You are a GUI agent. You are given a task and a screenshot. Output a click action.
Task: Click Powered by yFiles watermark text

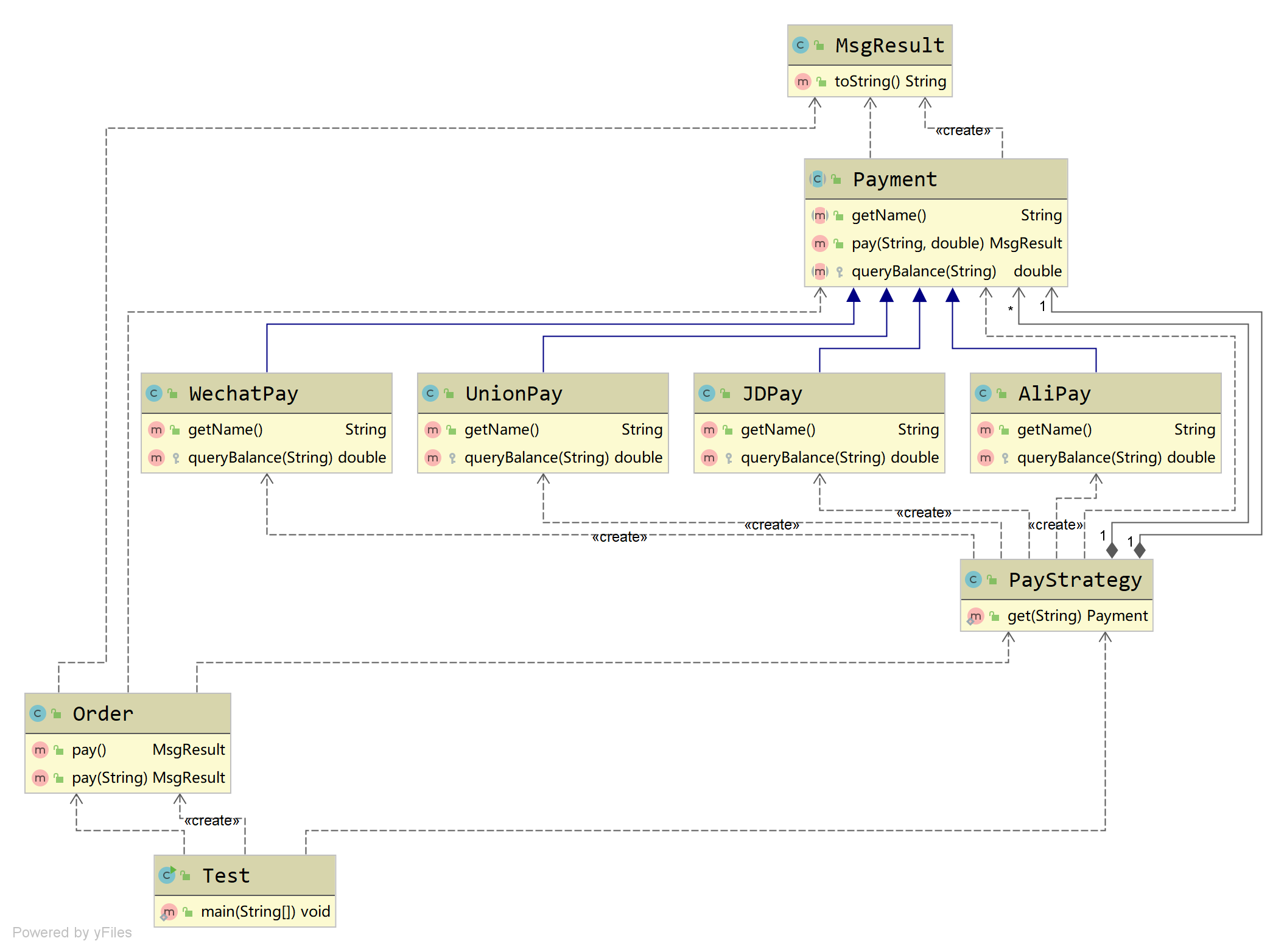pos(72,933)
